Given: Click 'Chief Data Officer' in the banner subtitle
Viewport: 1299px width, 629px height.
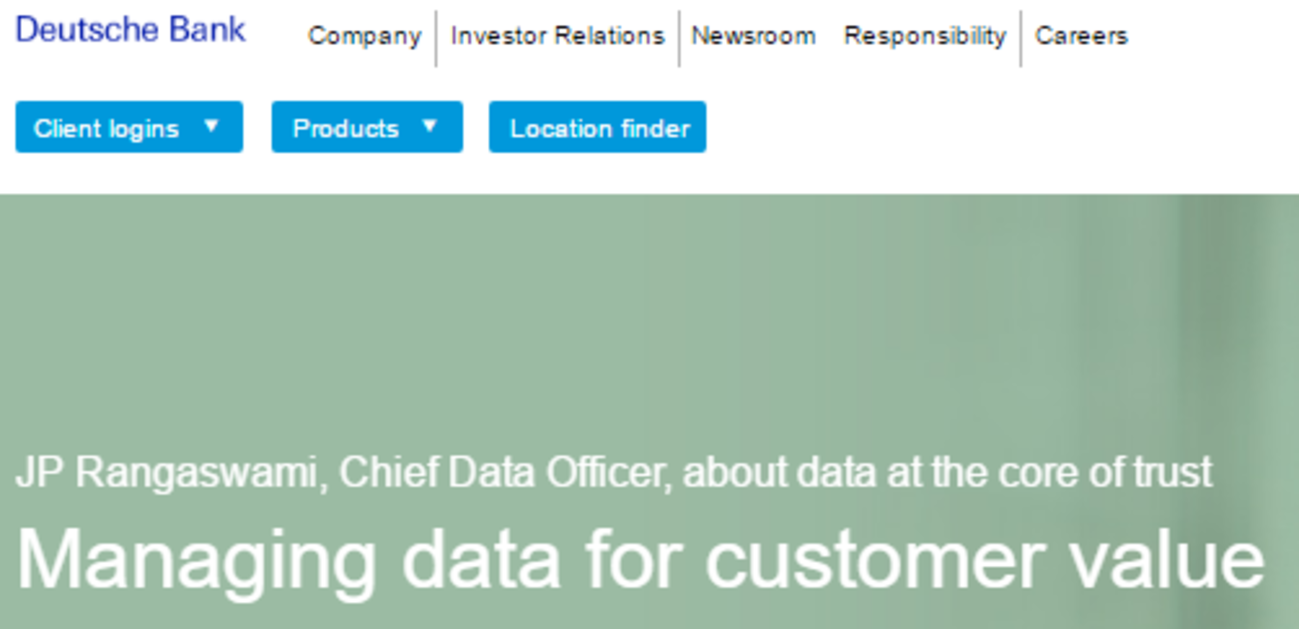Looking at the screenshot, I should click(502, 471).
